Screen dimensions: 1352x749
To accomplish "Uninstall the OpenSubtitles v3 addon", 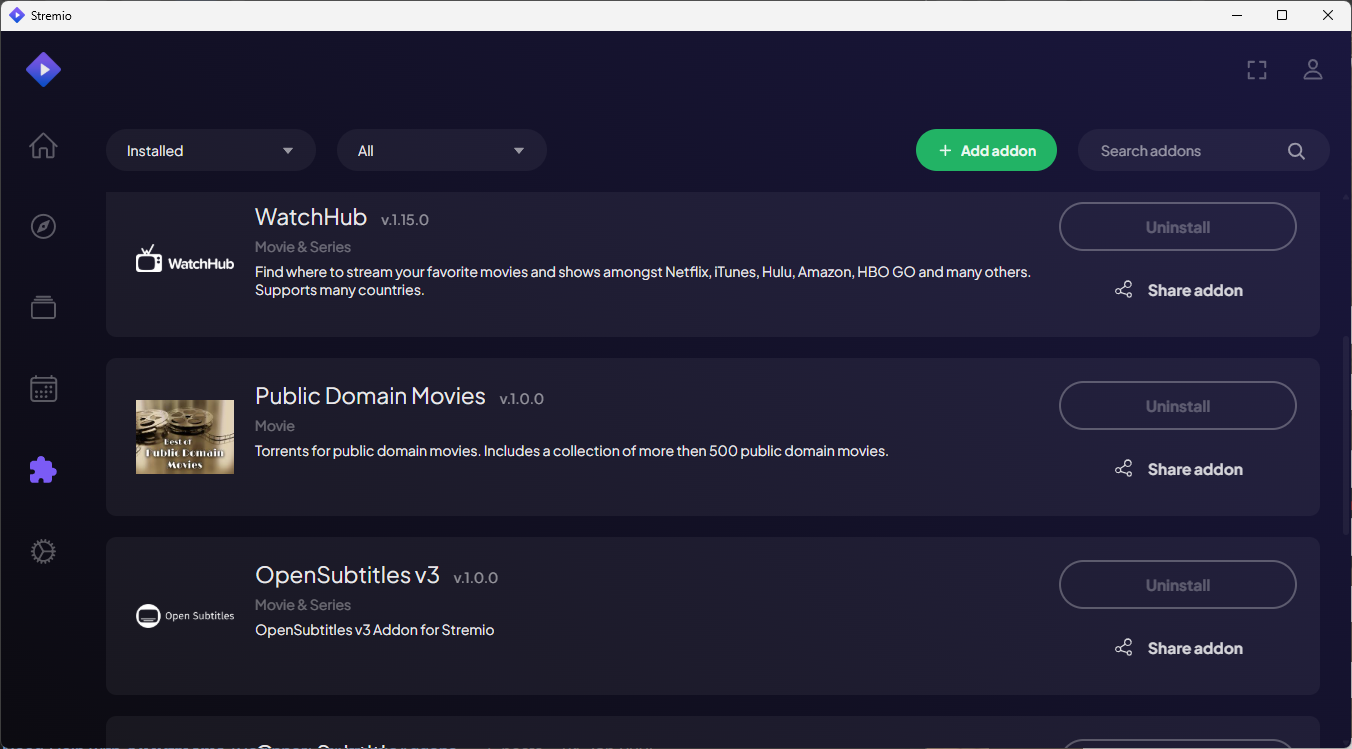I will 1177,585.
